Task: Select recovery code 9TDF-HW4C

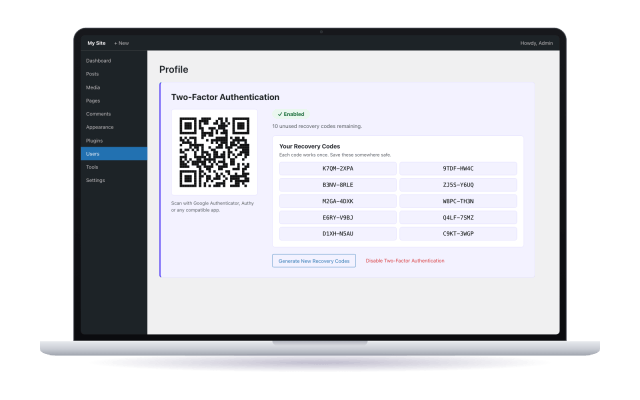Action: (458, 169)
